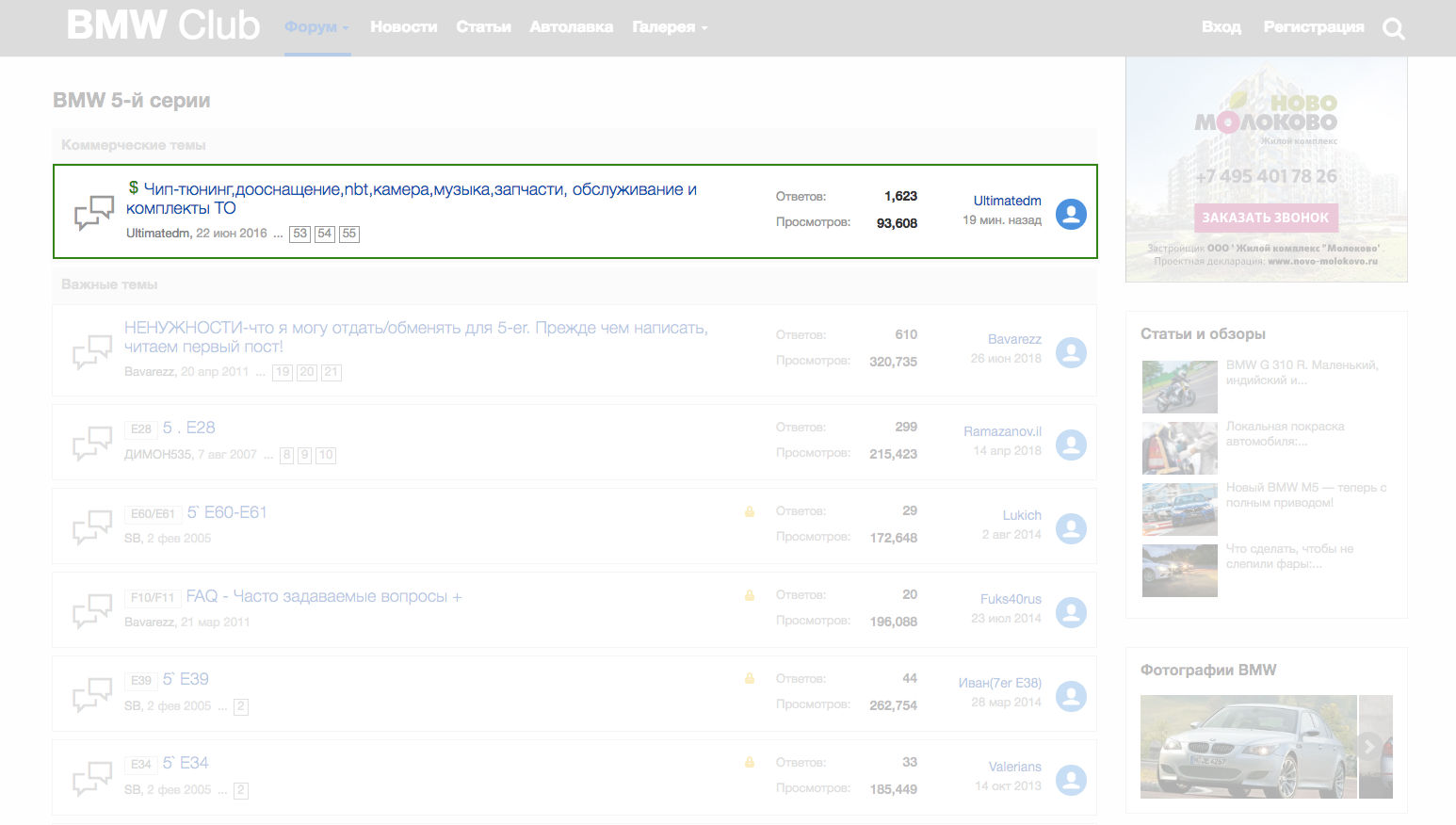
Task: Click Ultimatedm last poster link
Action: coord(1007,201)
